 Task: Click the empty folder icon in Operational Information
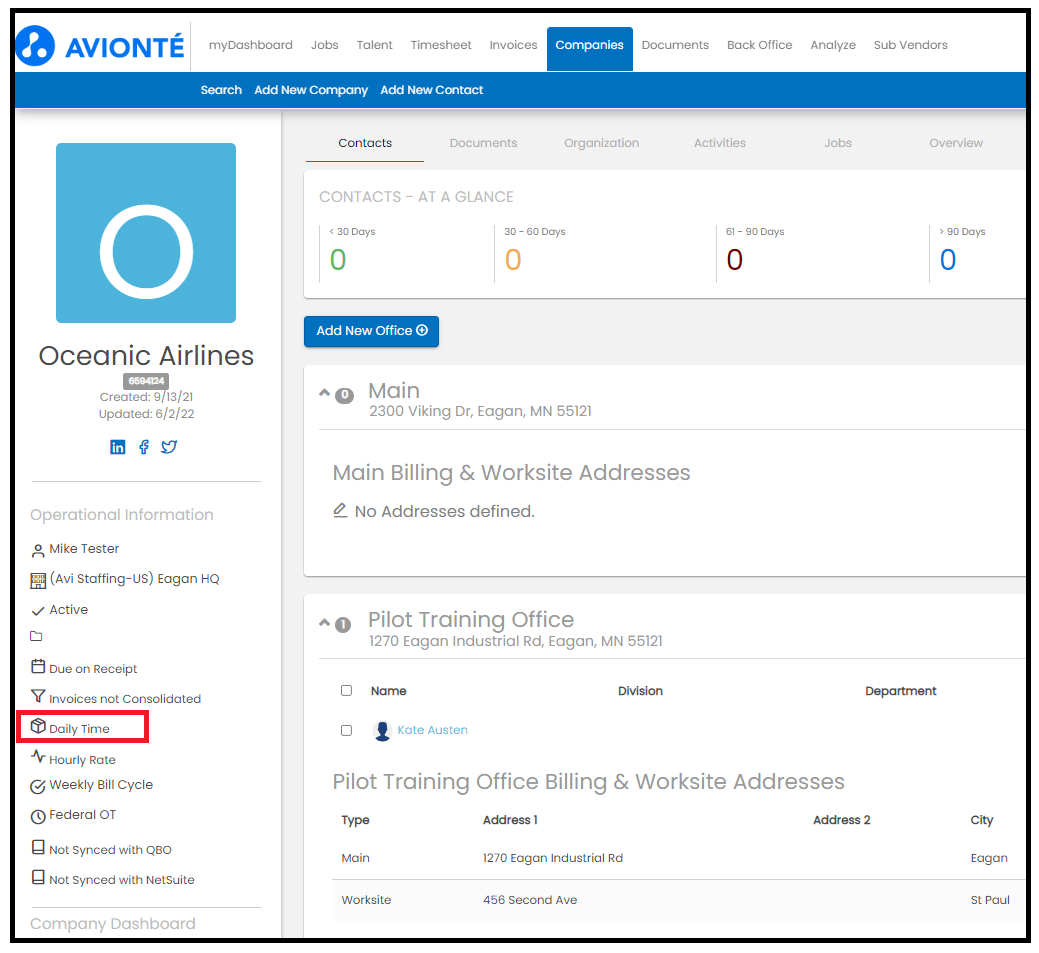tap(36, 636)
